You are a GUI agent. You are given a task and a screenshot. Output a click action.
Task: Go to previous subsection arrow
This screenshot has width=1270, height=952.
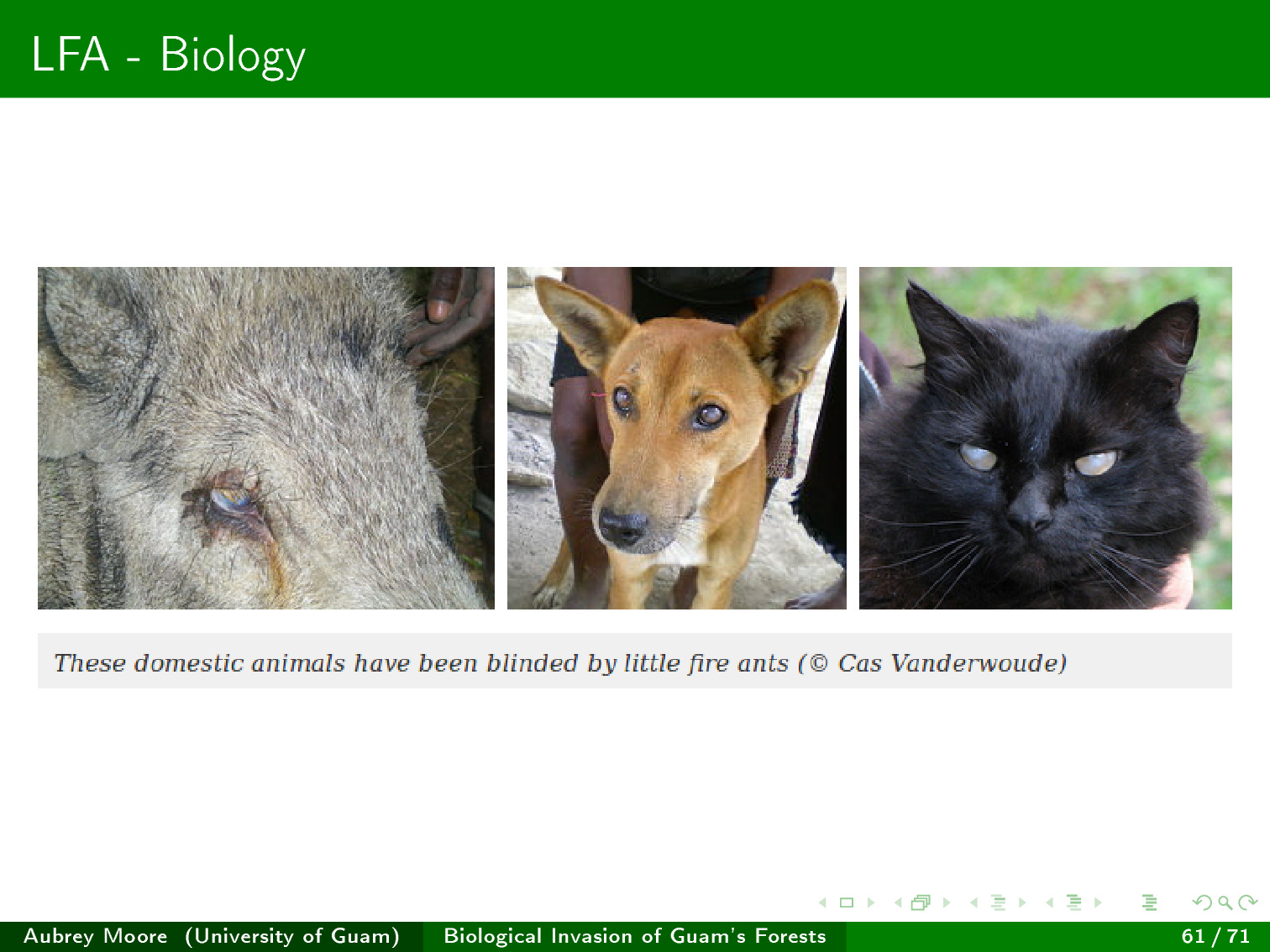click(x=973, y=903)
